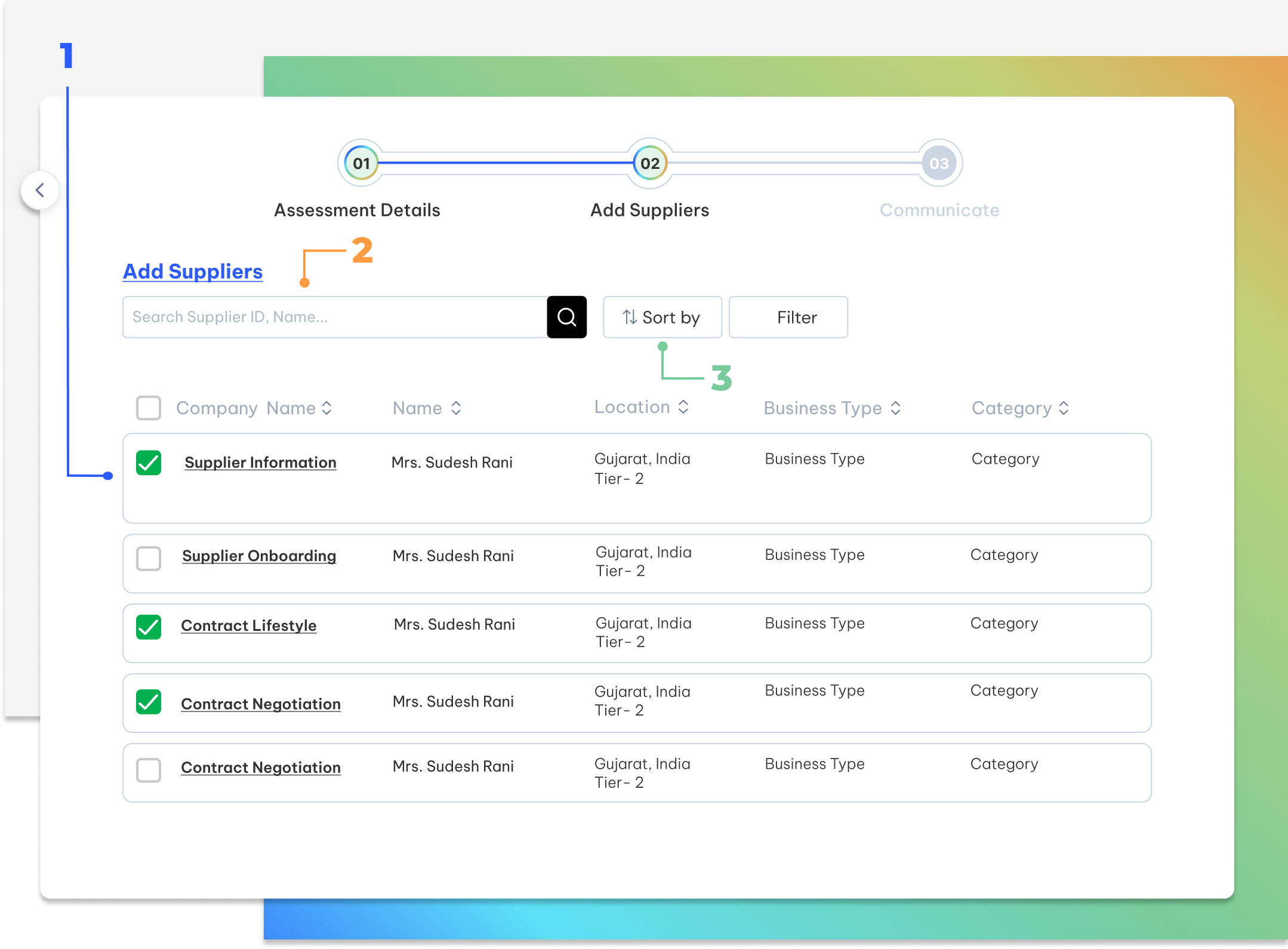Check the Supplier Onboarding row checkbox
The width and height of the screenshot is (1288, 949).
coord(149,559)
